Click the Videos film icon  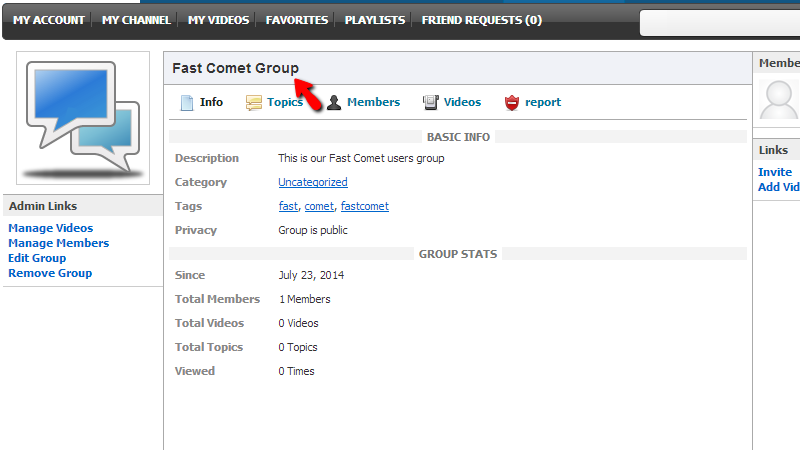coord(430,102)
